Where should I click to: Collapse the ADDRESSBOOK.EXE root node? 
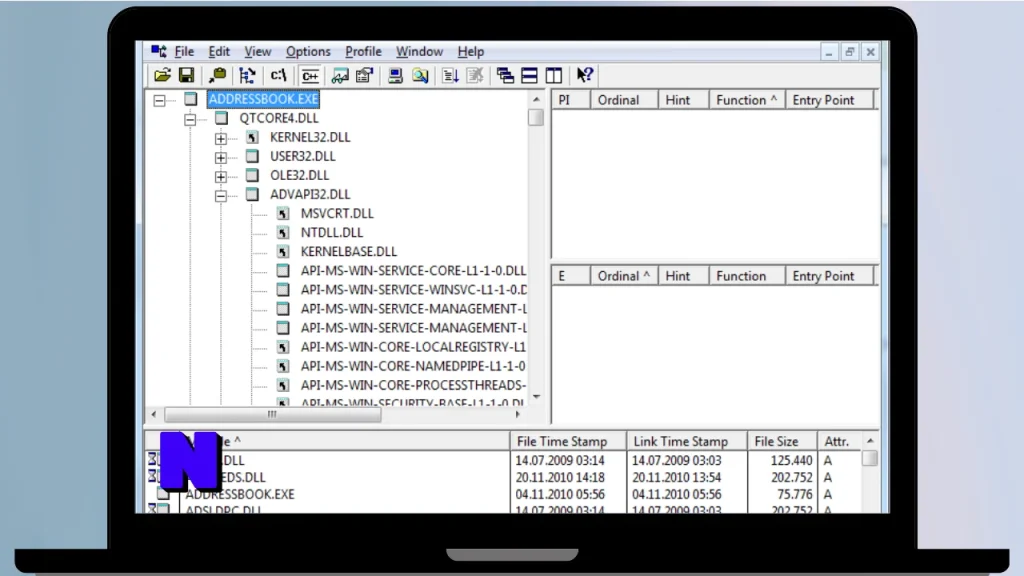pyautogui.click(x=159, y=101)
